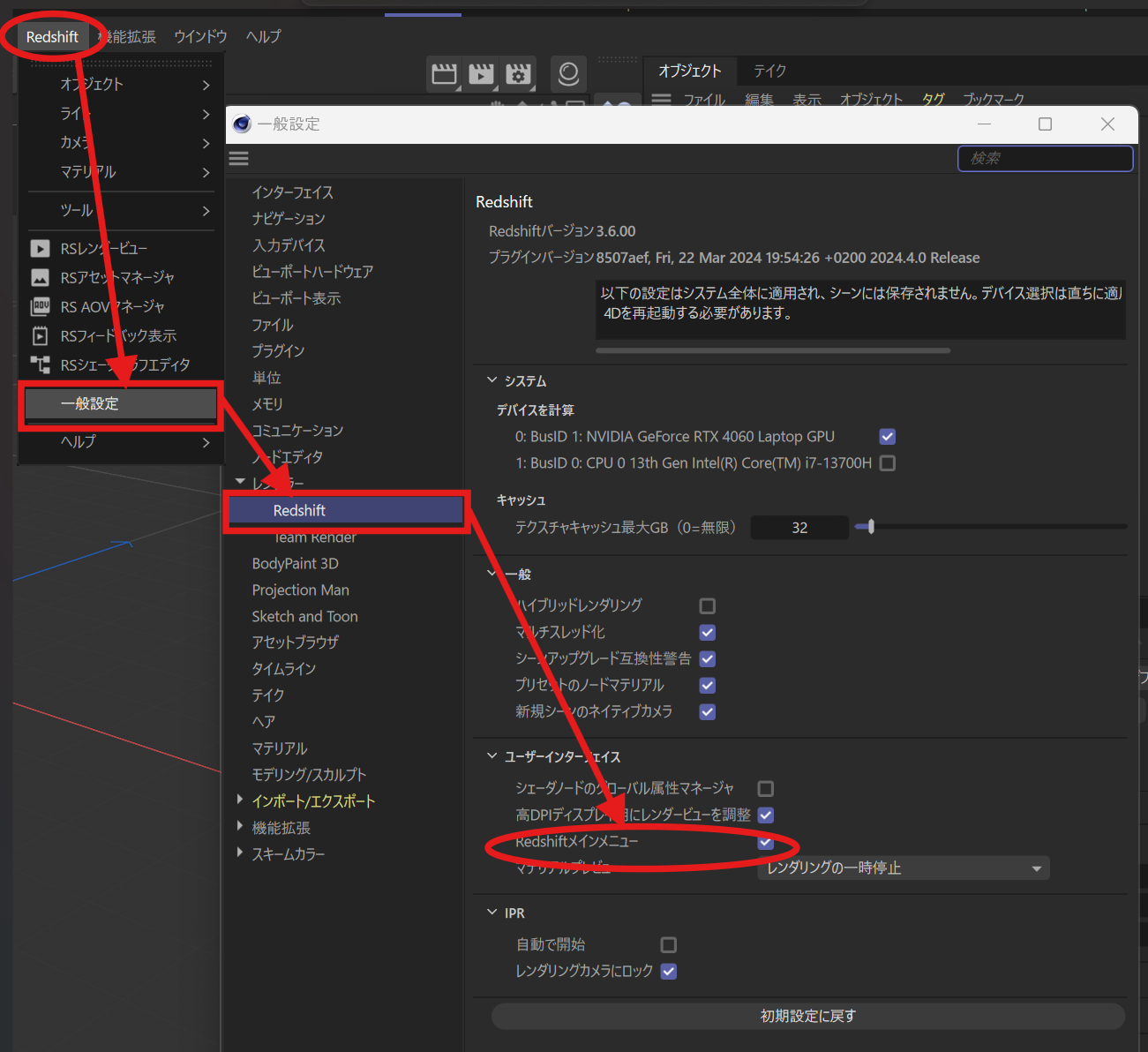Open the Redshift menu
Screen dimensions: 1148x1052
[51, 36]
